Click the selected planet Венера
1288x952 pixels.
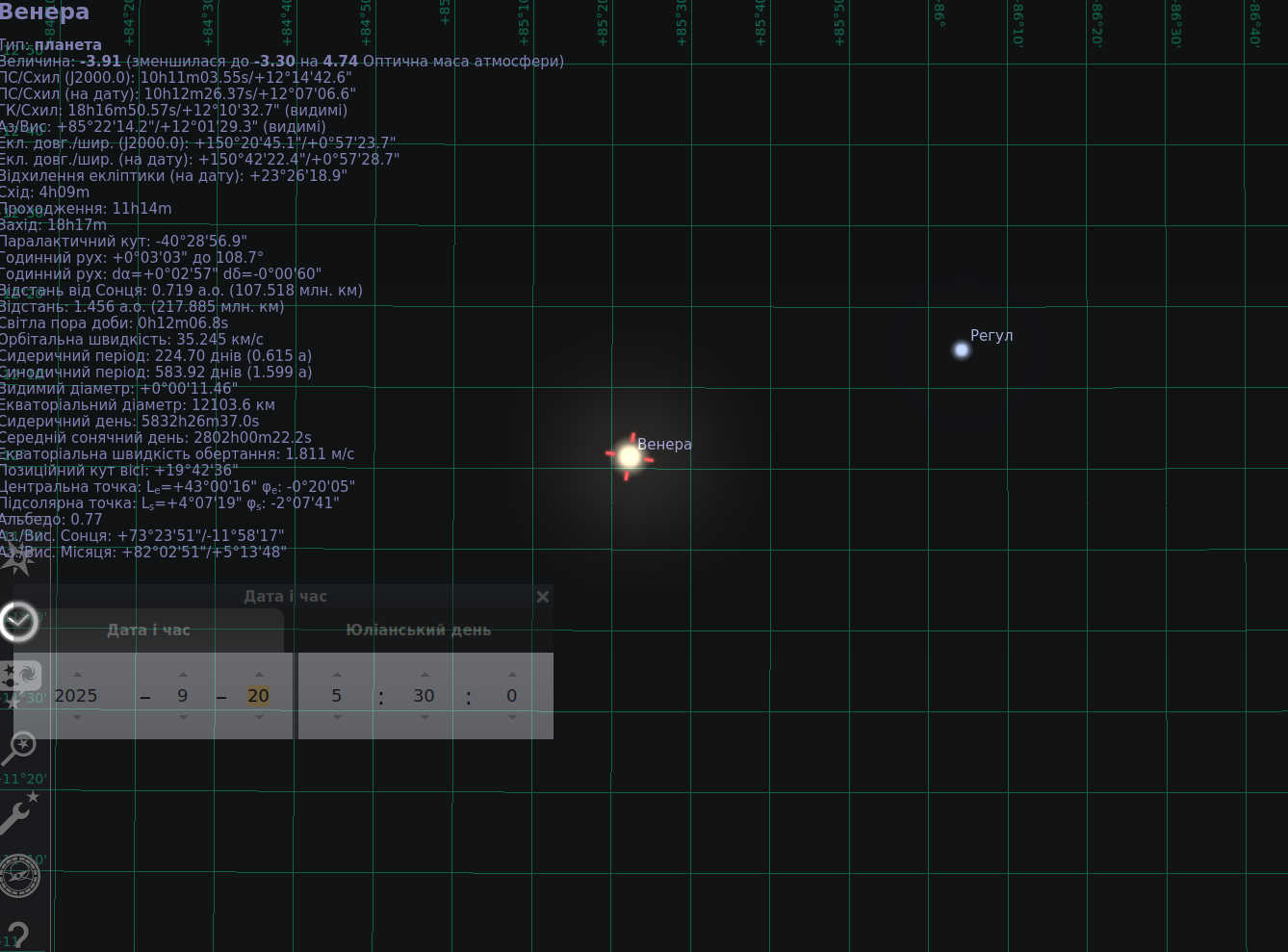pos(630,456)
